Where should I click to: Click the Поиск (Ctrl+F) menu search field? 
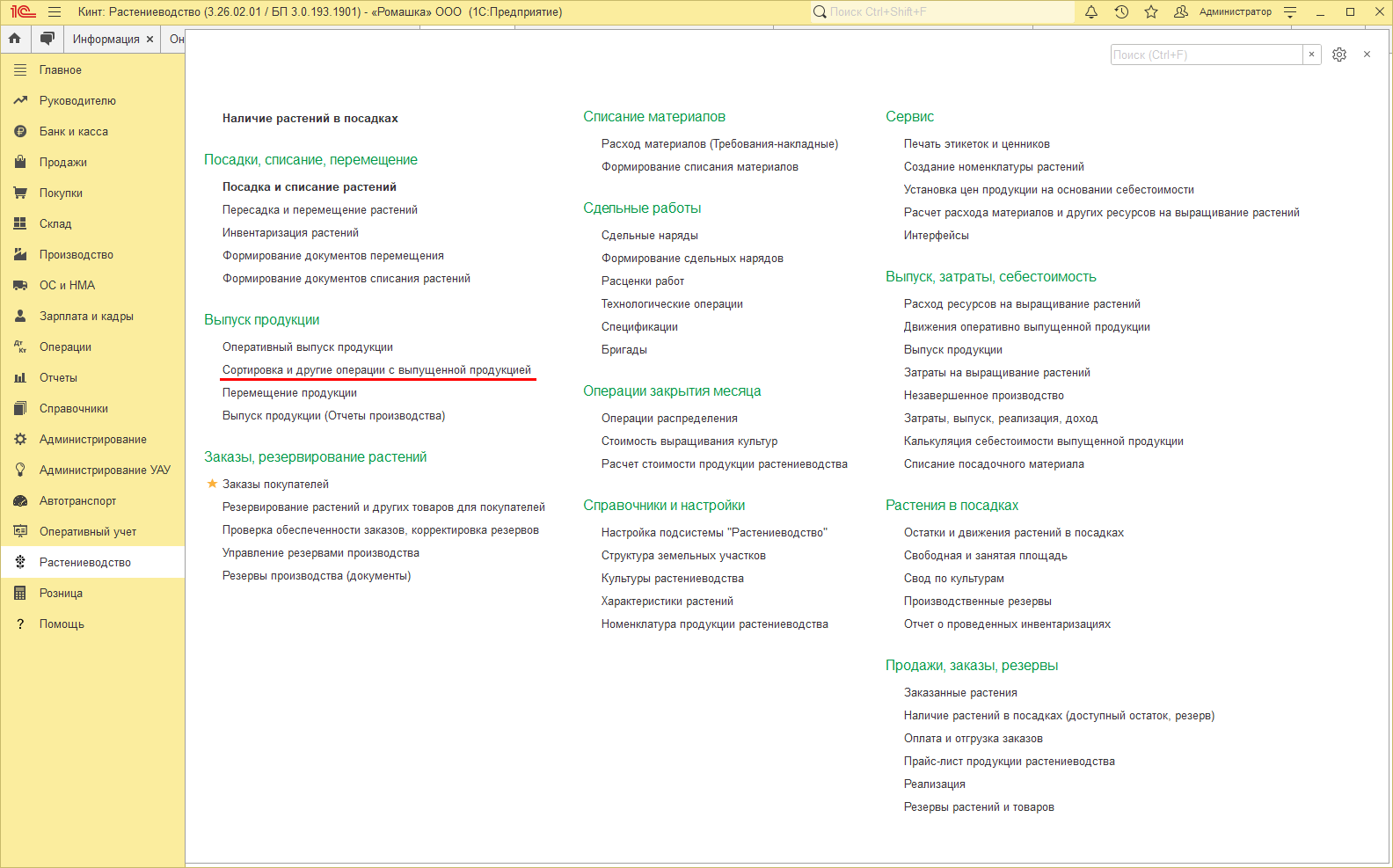[1207, 55]
